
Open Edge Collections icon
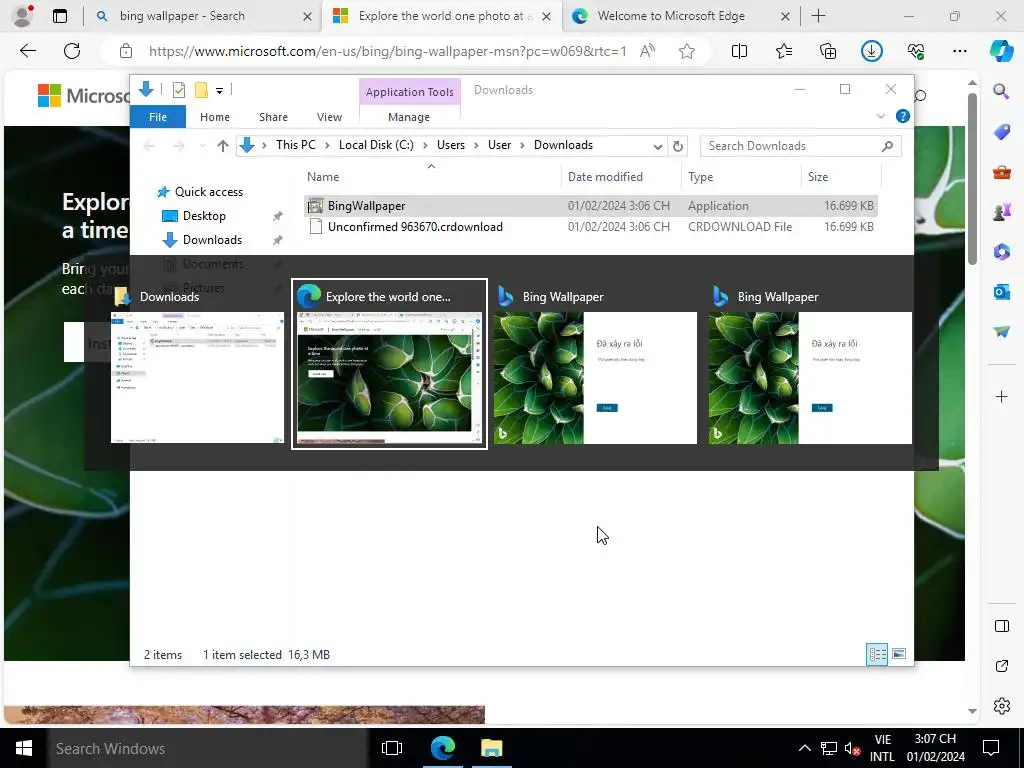[827, 51]
